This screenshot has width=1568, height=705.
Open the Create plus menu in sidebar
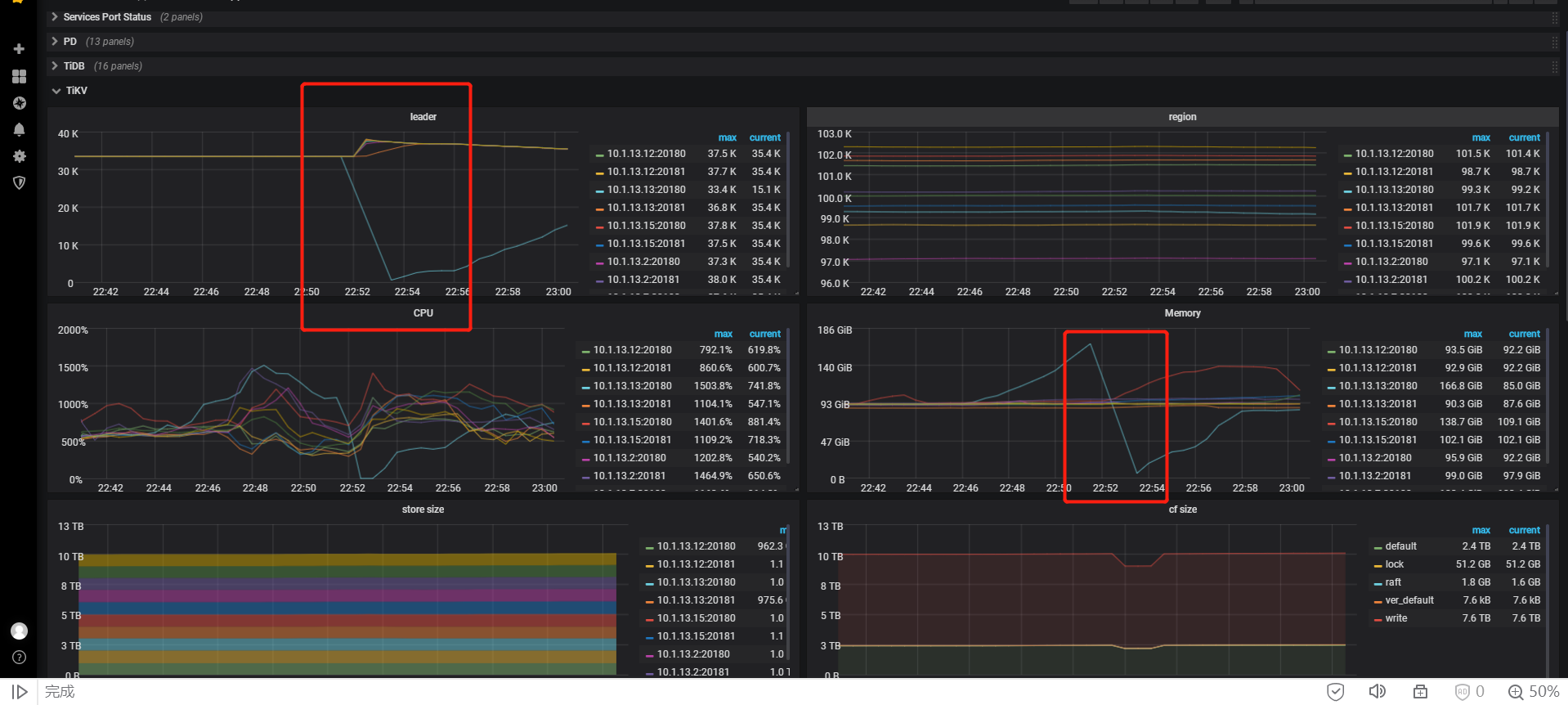[19, 49]
